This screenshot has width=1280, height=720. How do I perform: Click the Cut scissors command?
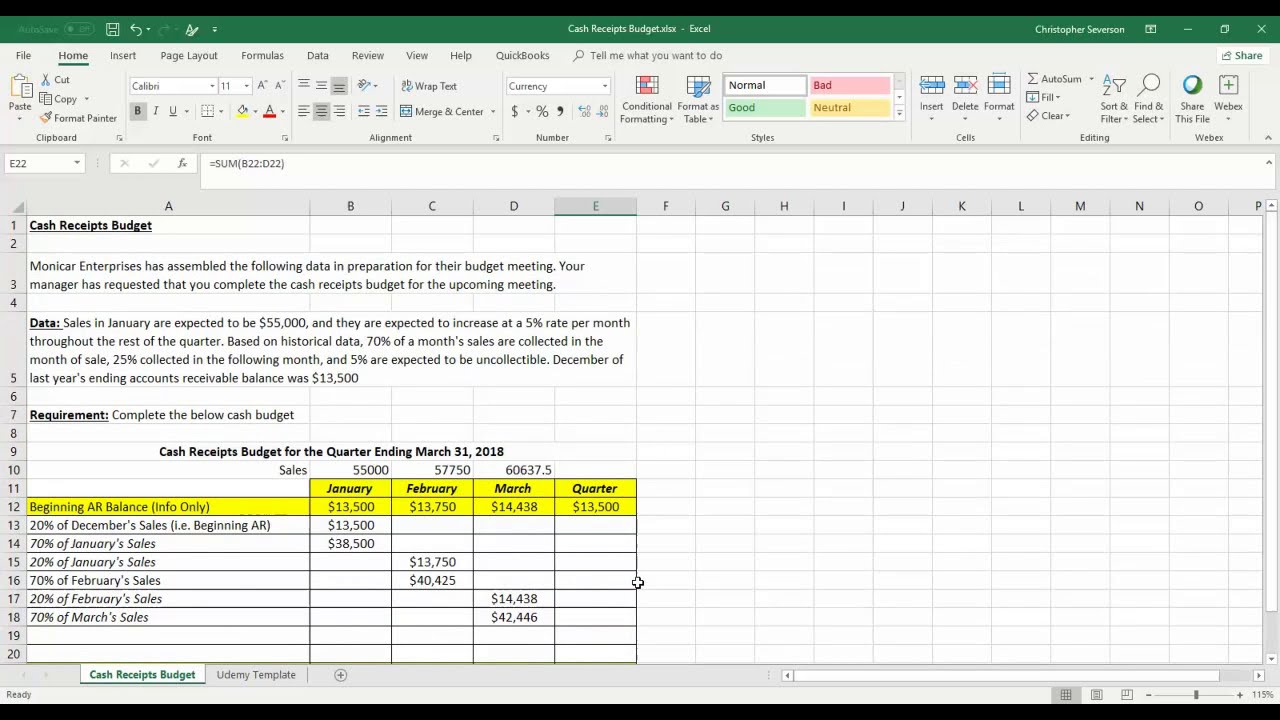pyautogui.click(x=55, y=80)
